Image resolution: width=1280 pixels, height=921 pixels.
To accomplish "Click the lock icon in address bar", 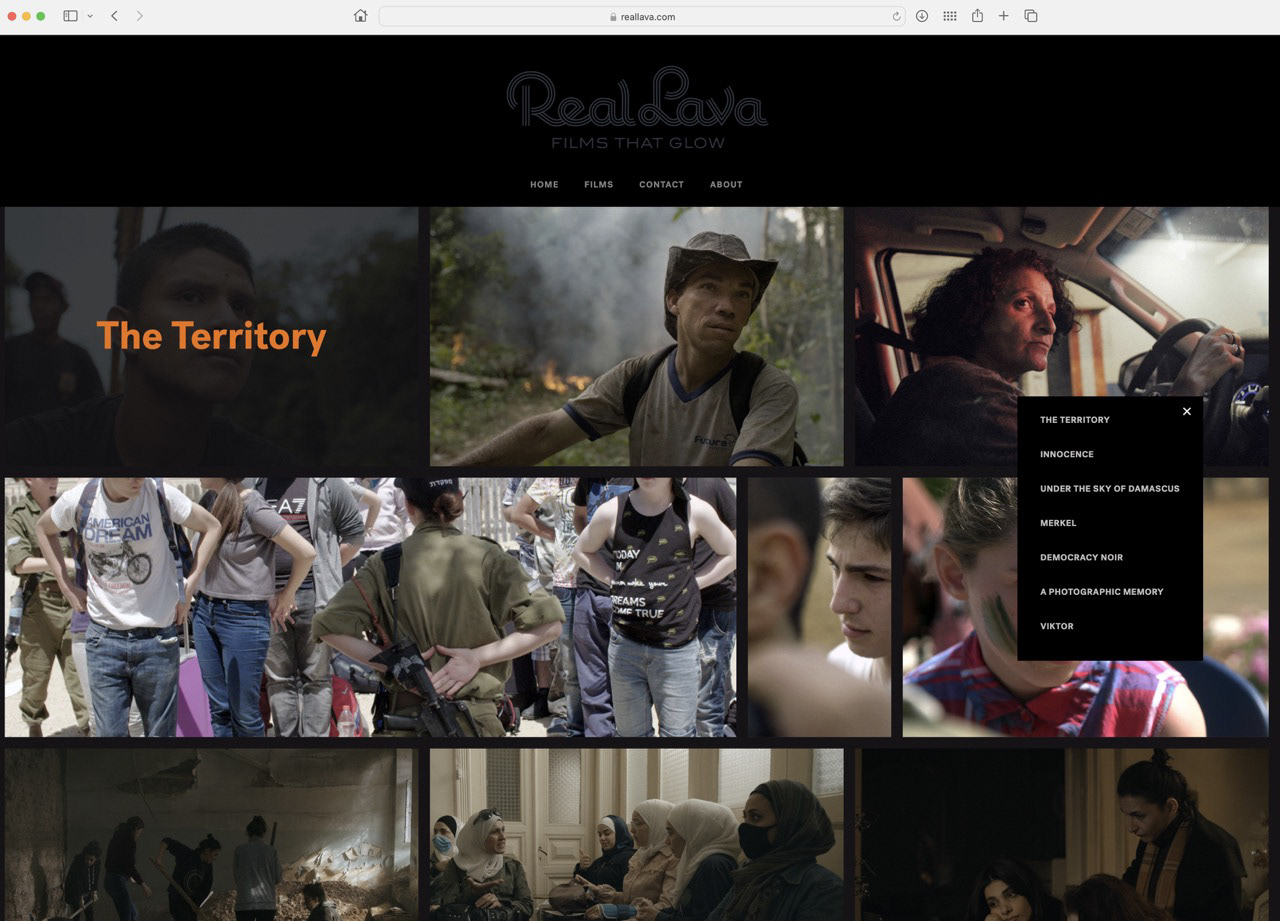I will tap(613, 17).
